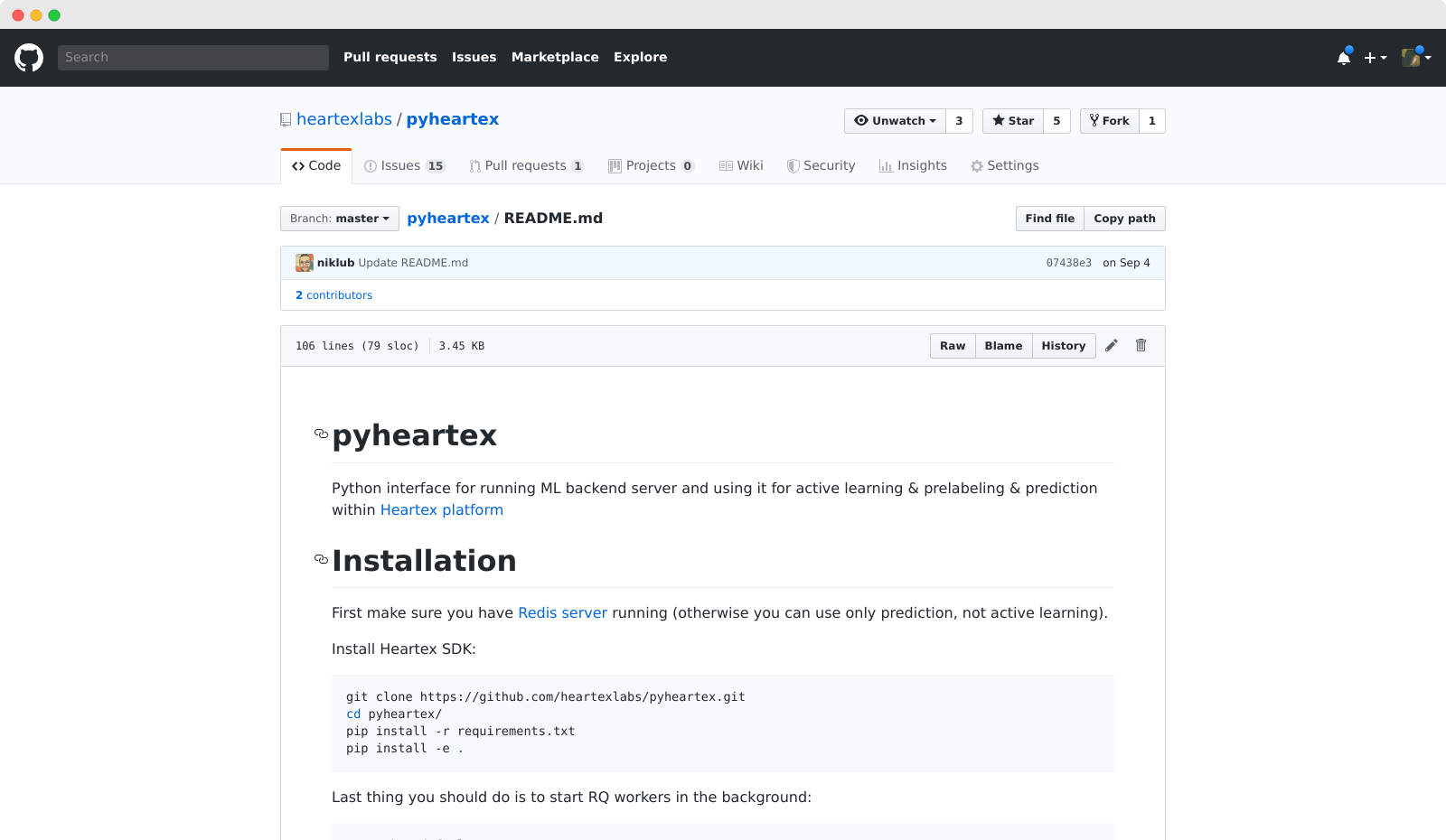Viewport: 1446px width, 840px height.
Task: Click the anchor link icon beside Installation heading
Action: [x=321, y=559]
